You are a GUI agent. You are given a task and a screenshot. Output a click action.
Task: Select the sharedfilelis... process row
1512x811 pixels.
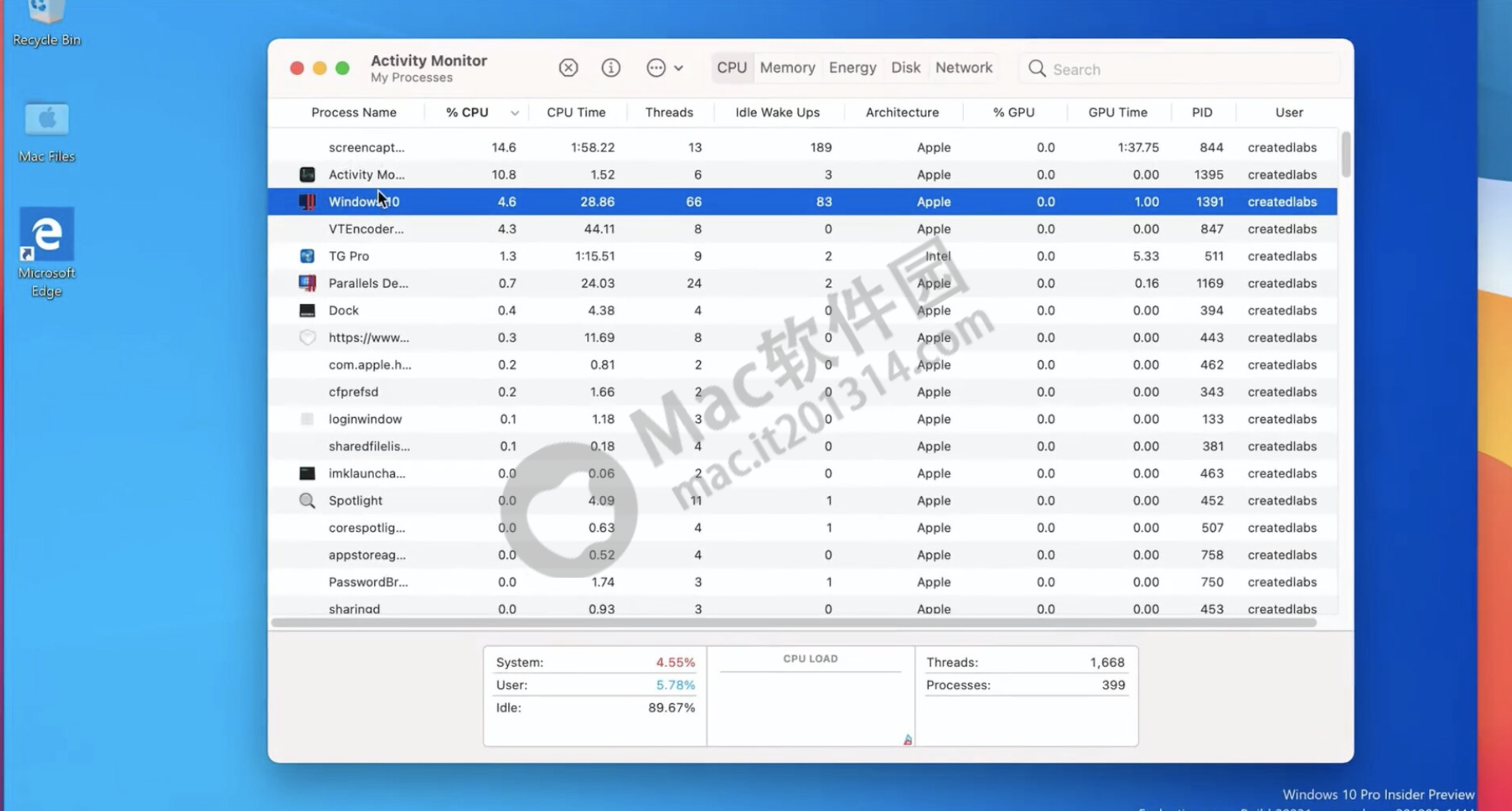coord(803,446)
